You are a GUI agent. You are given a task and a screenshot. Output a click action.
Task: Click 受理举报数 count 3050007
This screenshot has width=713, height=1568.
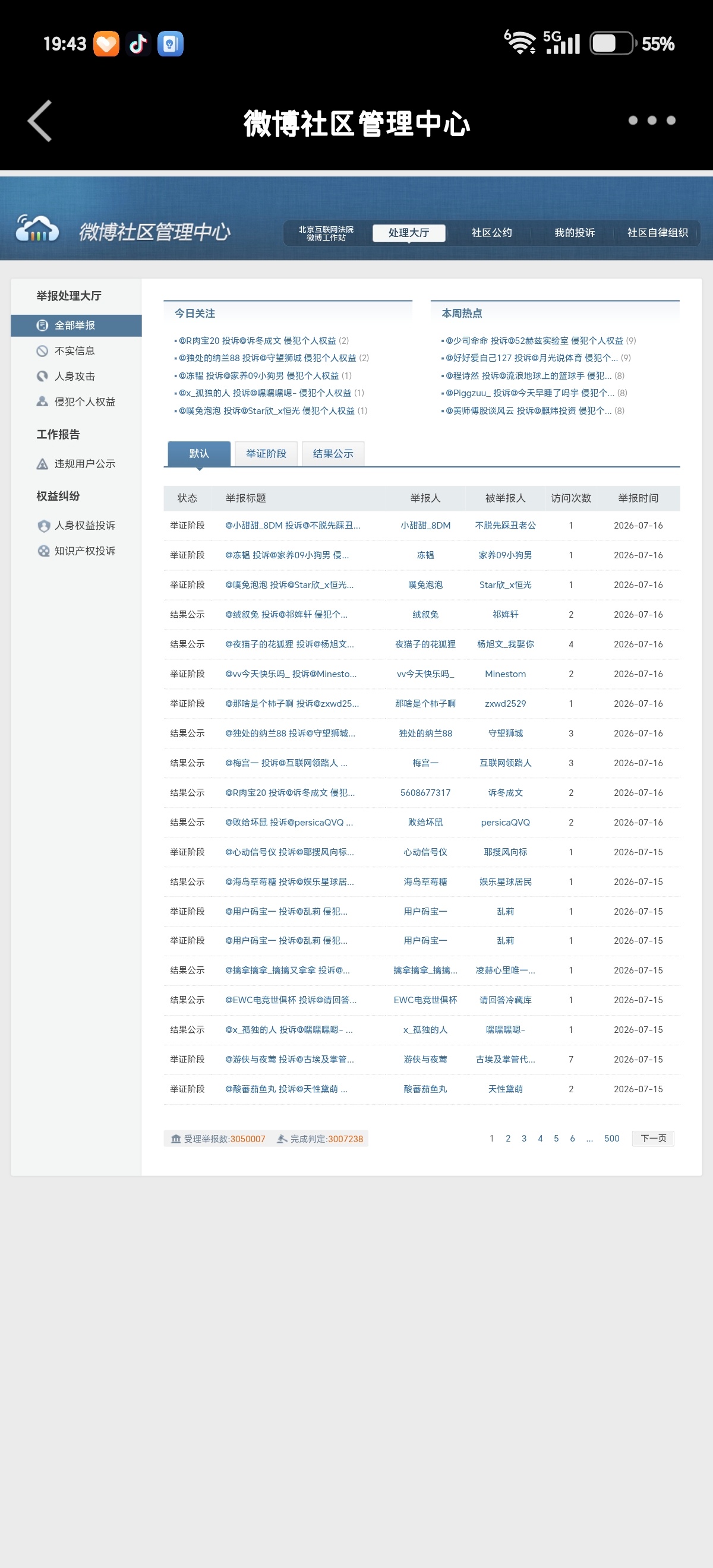247,1139
